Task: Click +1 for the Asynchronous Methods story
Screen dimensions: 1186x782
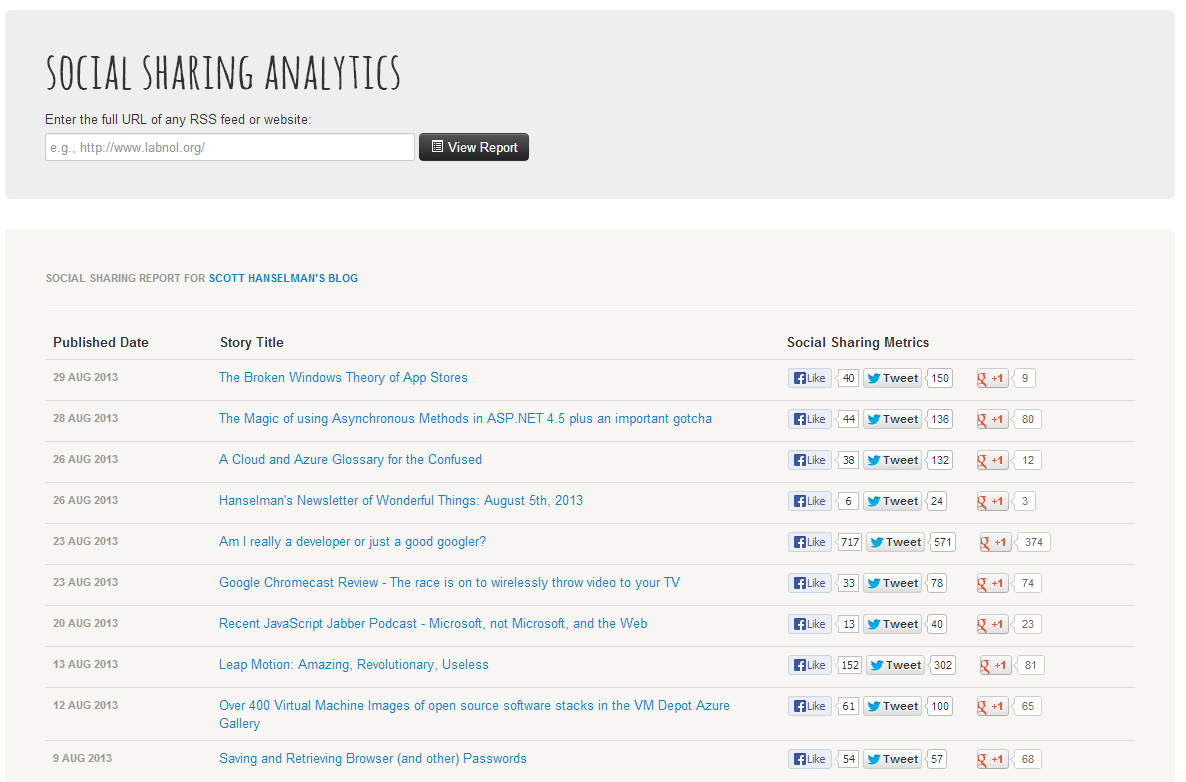Action: [992, 419]
